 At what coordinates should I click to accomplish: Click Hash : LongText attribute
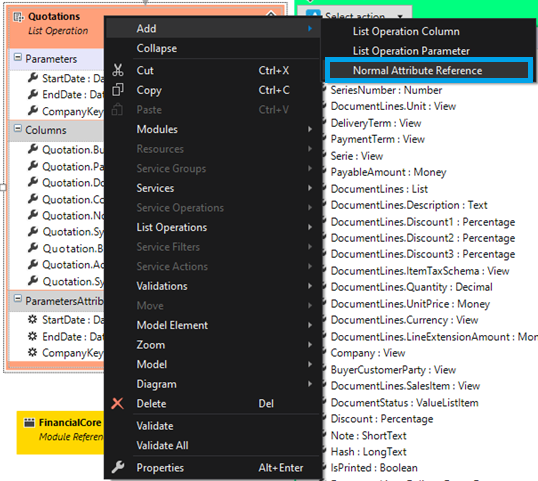(368, 451)
